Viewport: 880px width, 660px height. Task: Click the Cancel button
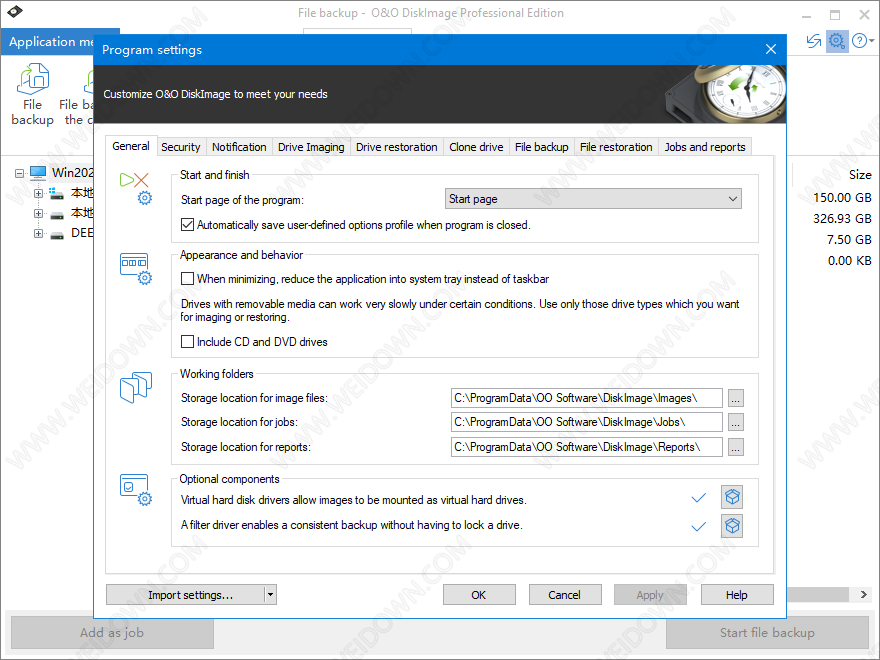[x=565, y=595]
